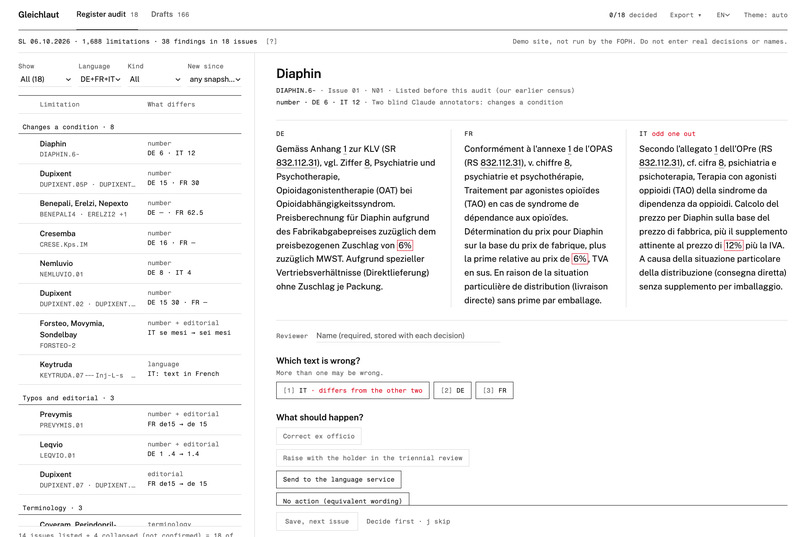Click the Typos and editorial group header
The width and height of the screenshot is (806, 537).
click(x=130, y=398)
